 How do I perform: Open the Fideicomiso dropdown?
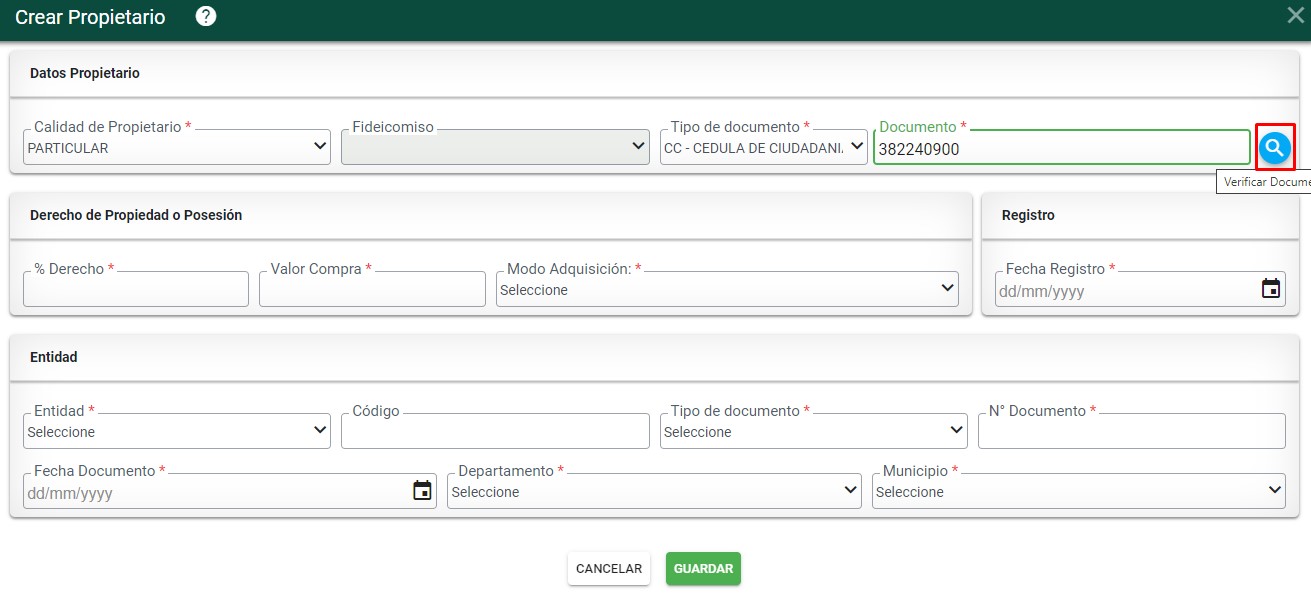point(495,147)
